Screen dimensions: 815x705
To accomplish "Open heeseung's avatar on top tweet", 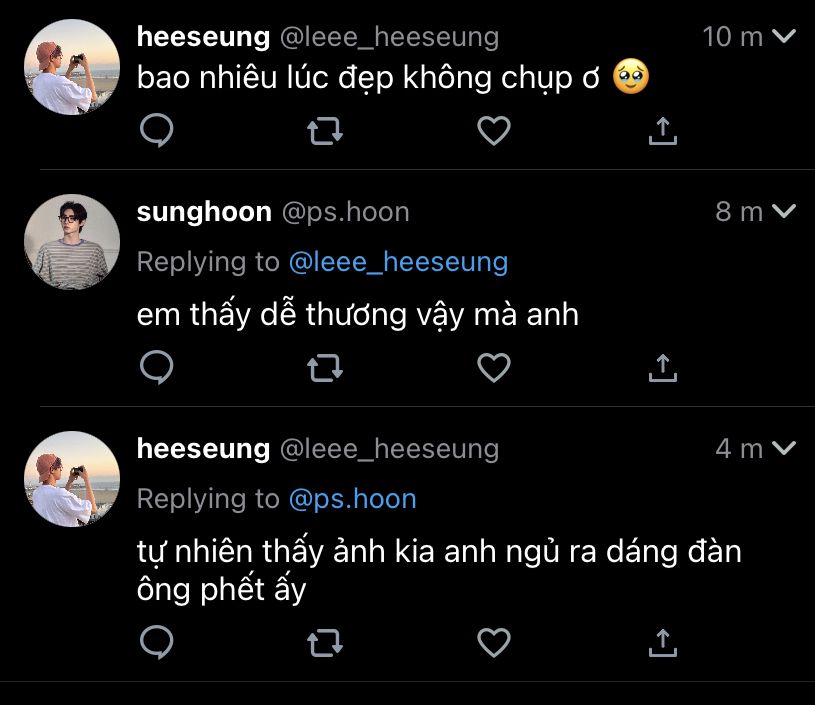I will [x=72, y=66].
